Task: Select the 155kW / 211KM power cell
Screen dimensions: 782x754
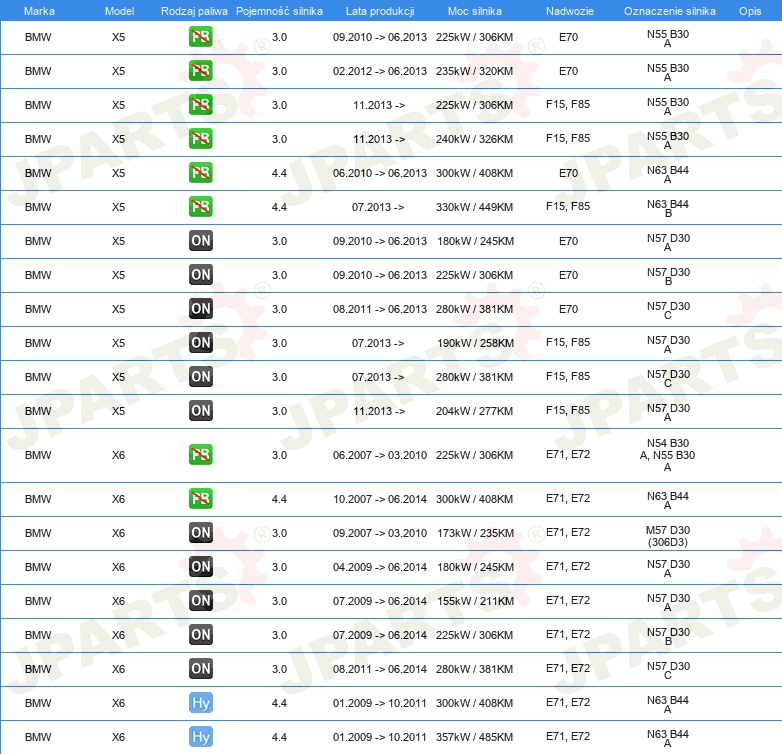Action: click(475, 601)
